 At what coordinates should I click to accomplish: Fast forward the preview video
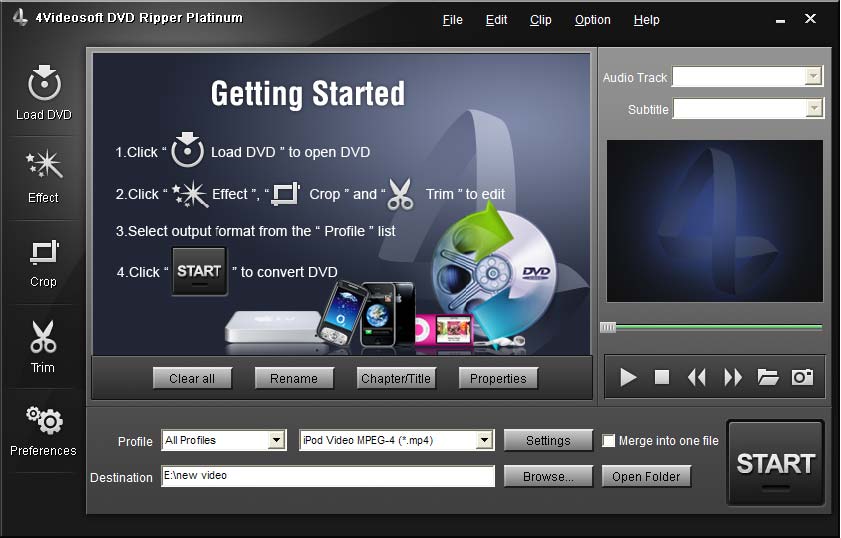(733, 377)
